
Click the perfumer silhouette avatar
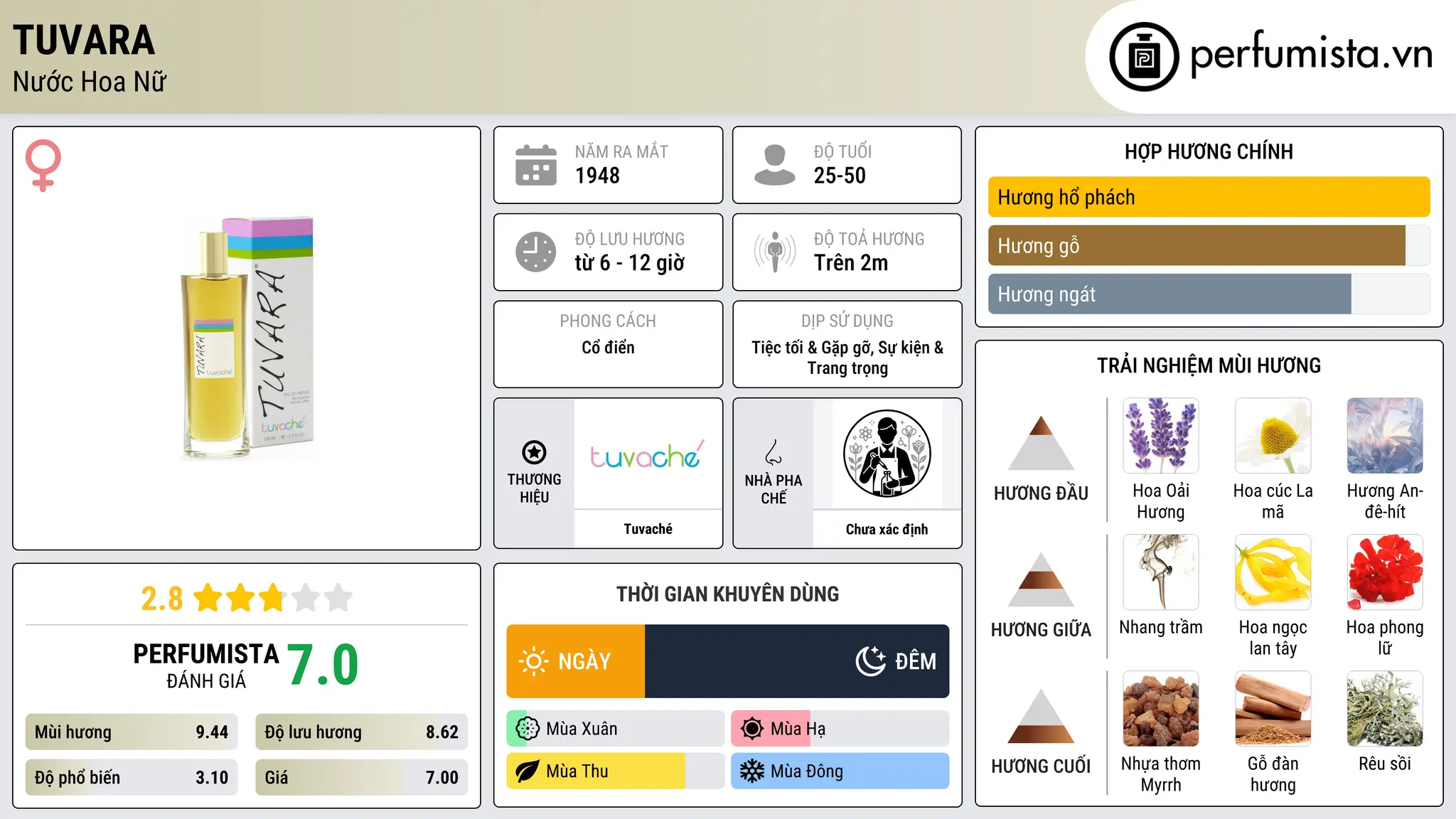coord(887,454)
